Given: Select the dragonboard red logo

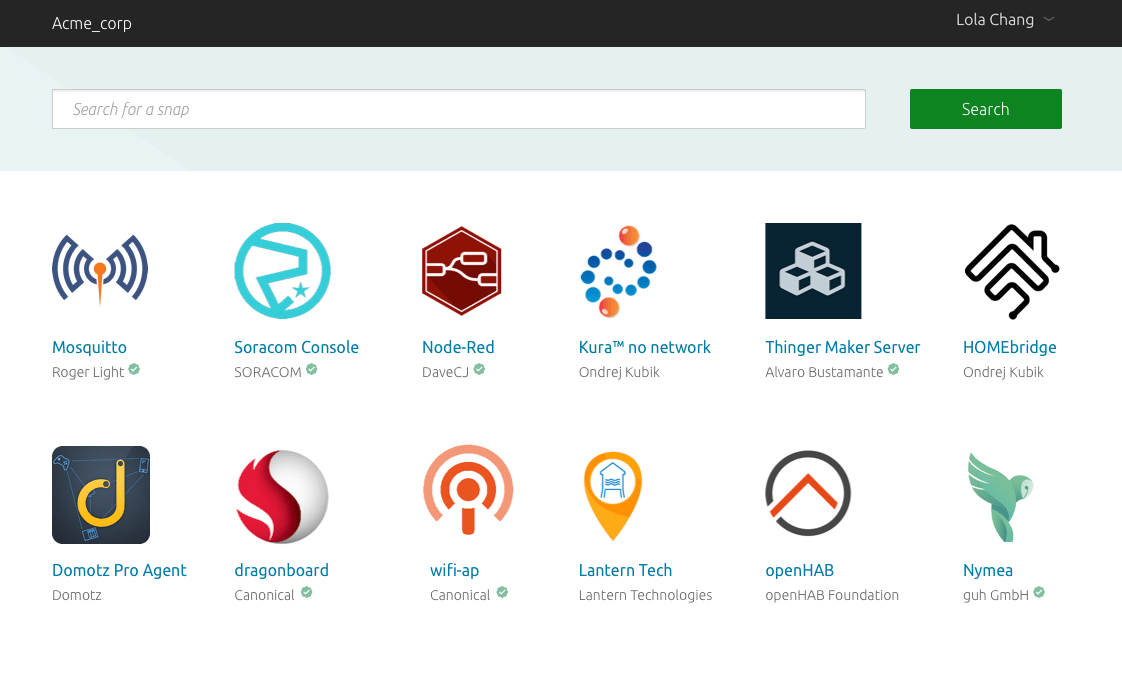Looking at the screenshot, I should click(282, 495).
